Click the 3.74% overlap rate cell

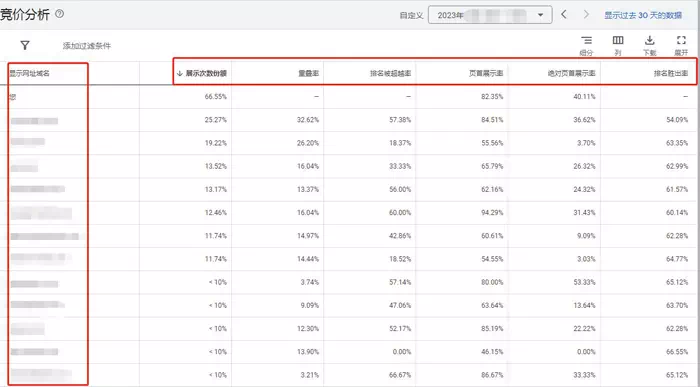point(310,282)
